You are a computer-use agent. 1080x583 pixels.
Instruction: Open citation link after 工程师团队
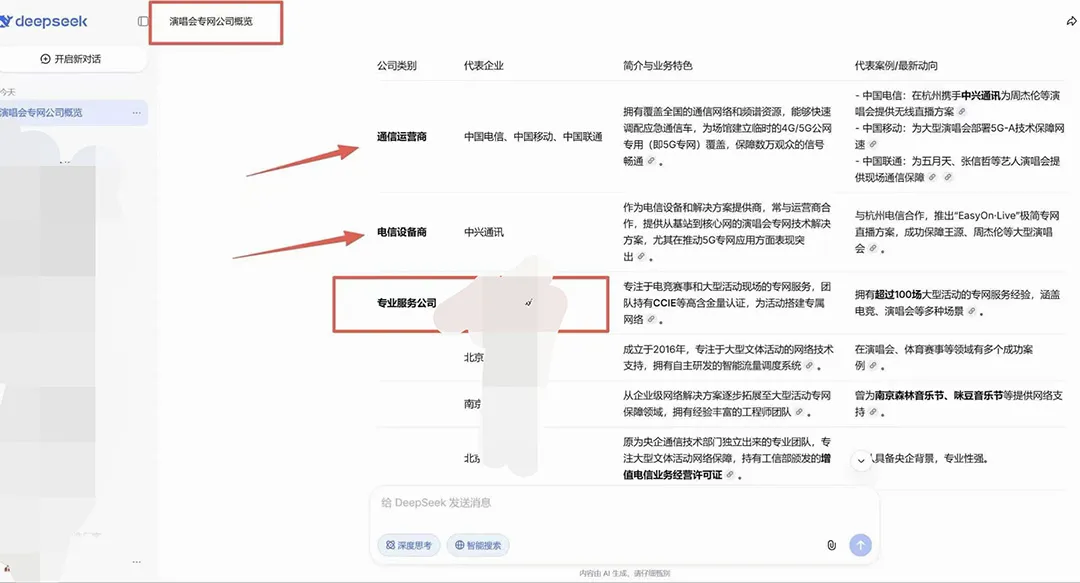point(799,411)
